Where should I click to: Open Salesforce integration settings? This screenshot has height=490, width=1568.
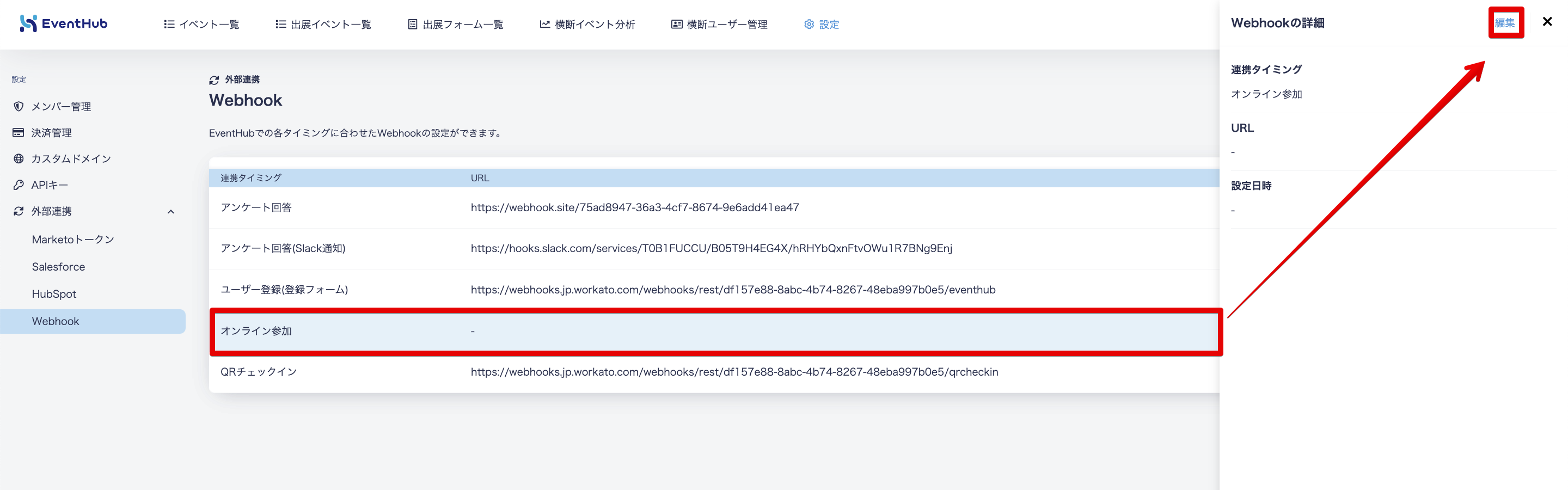pyautogui.click(x=58, y=267)
